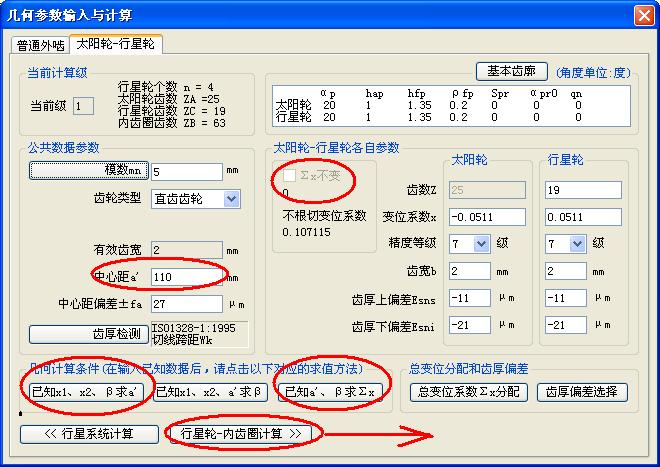This screenshot has width=660, height=467.
Task: Edit the 行星轮 齿数Z field
Action: [x=583, y=190]
